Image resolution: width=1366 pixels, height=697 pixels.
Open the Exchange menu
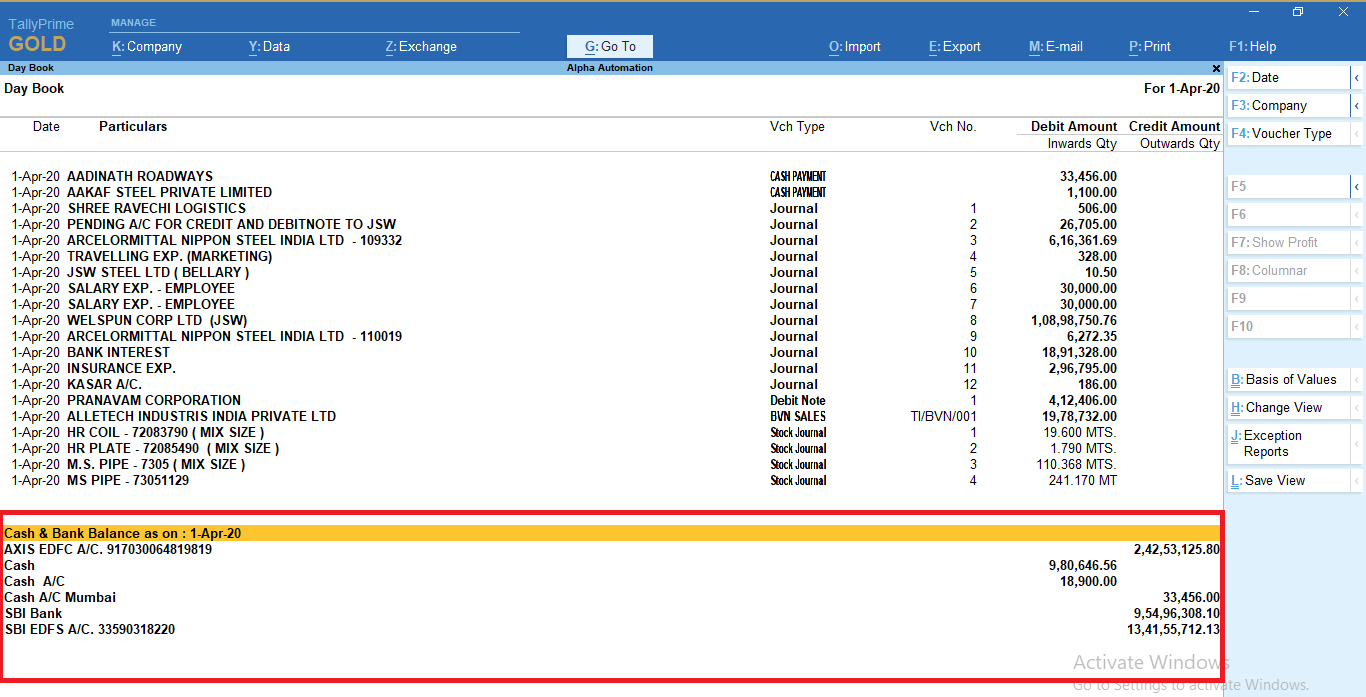420,46
